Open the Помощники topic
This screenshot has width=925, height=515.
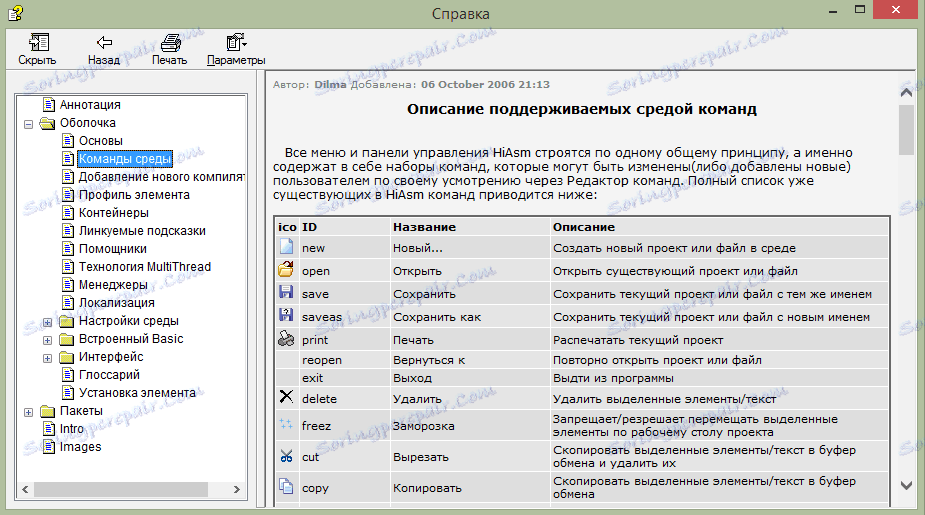[113, 248]
